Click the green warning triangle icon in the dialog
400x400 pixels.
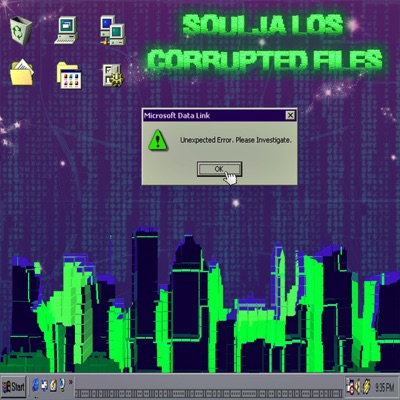pos(158,140)
